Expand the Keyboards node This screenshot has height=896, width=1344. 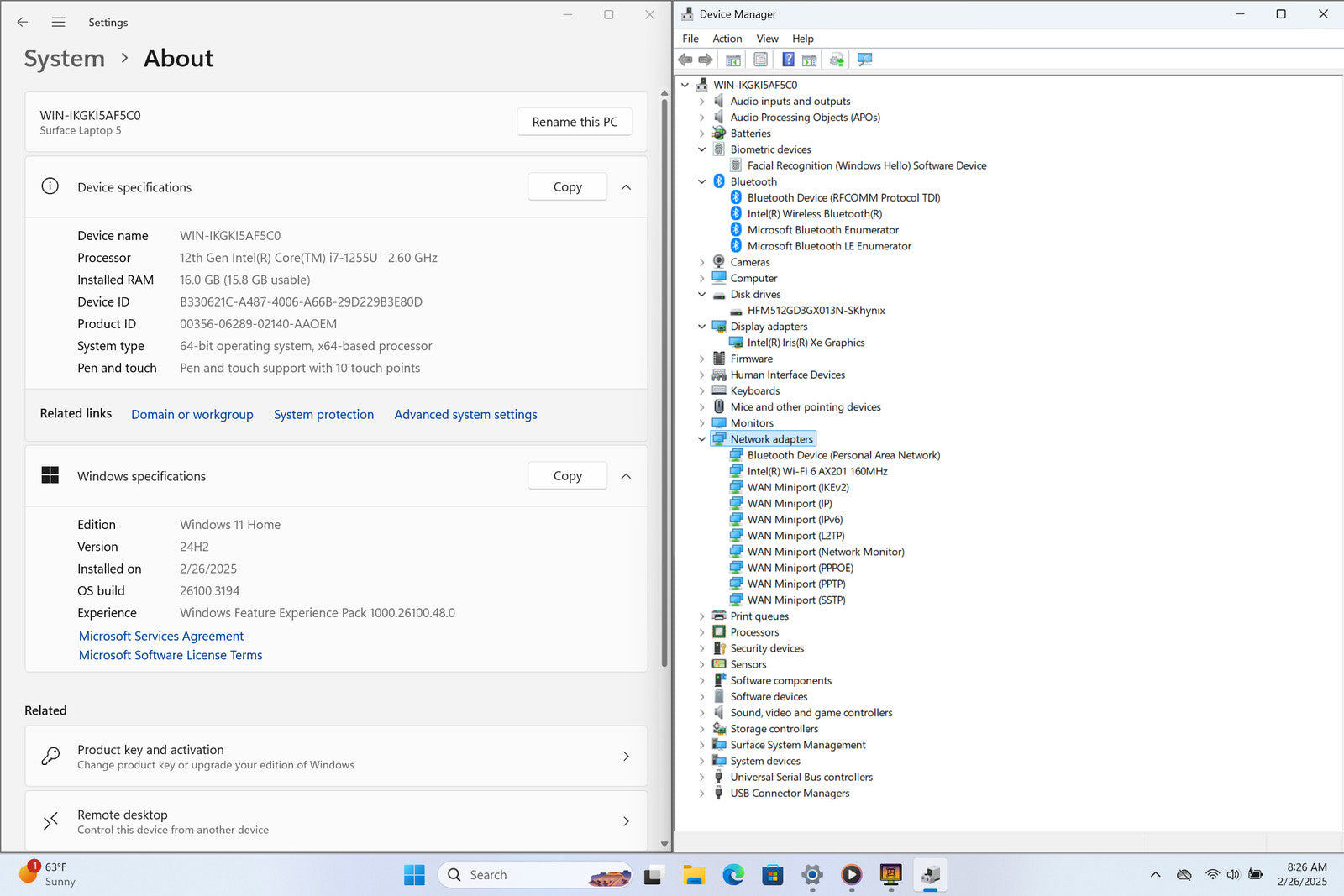[702, 391]
